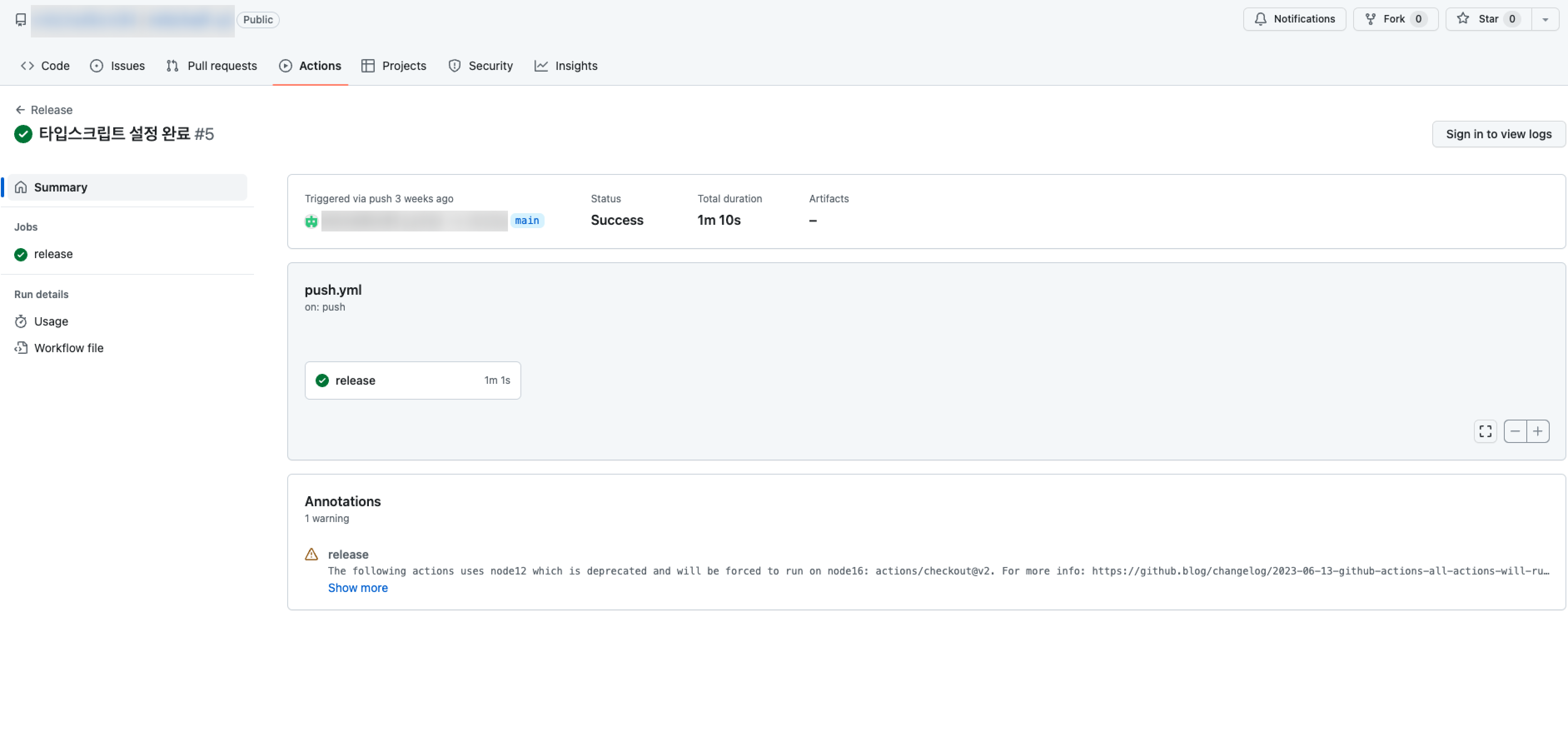Open Usage in run details

coord(50,321)
